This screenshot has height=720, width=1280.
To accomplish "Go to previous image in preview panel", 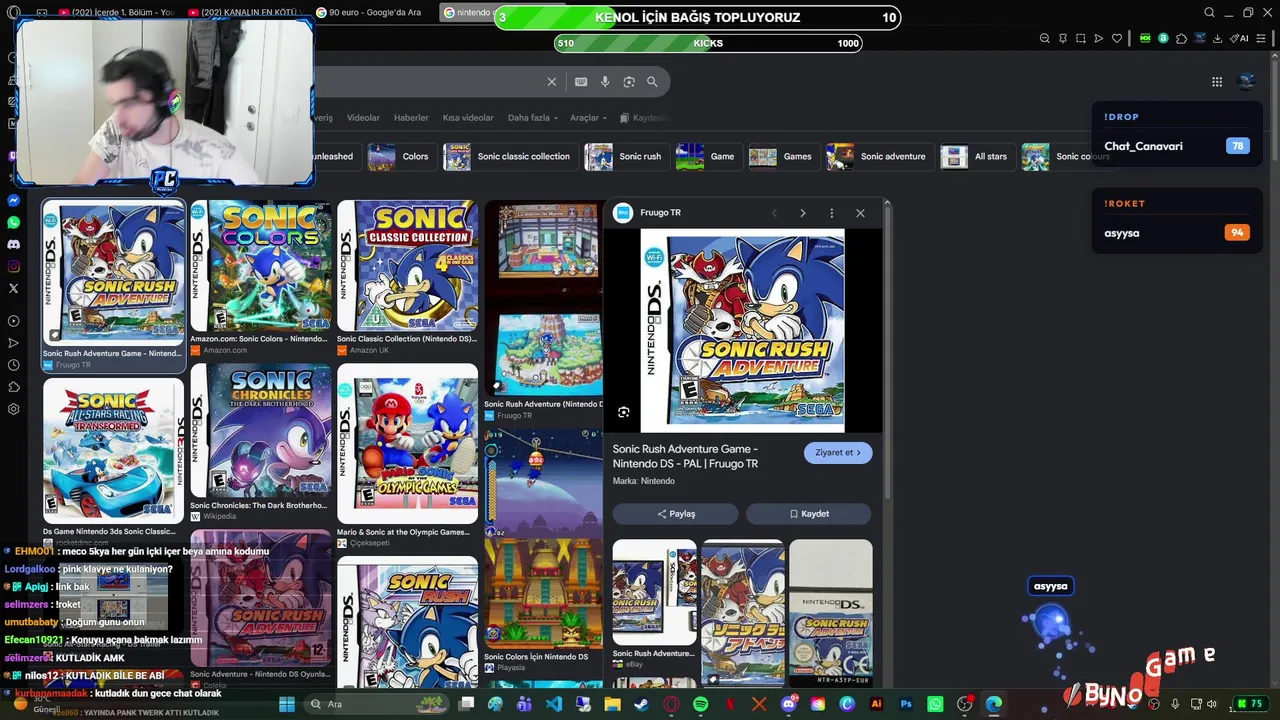I will tap(774, 213).
